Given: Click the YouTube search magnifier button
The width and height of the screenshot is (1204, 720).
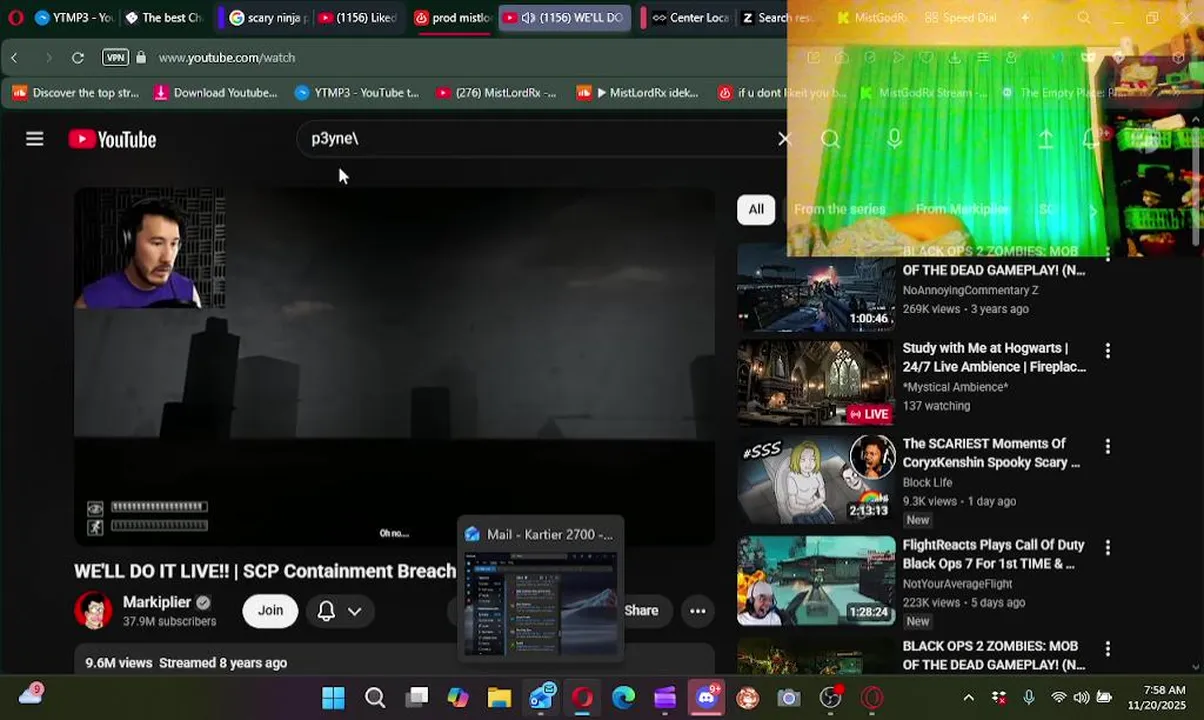Looking at the screenshot, I should pos(830,139).
